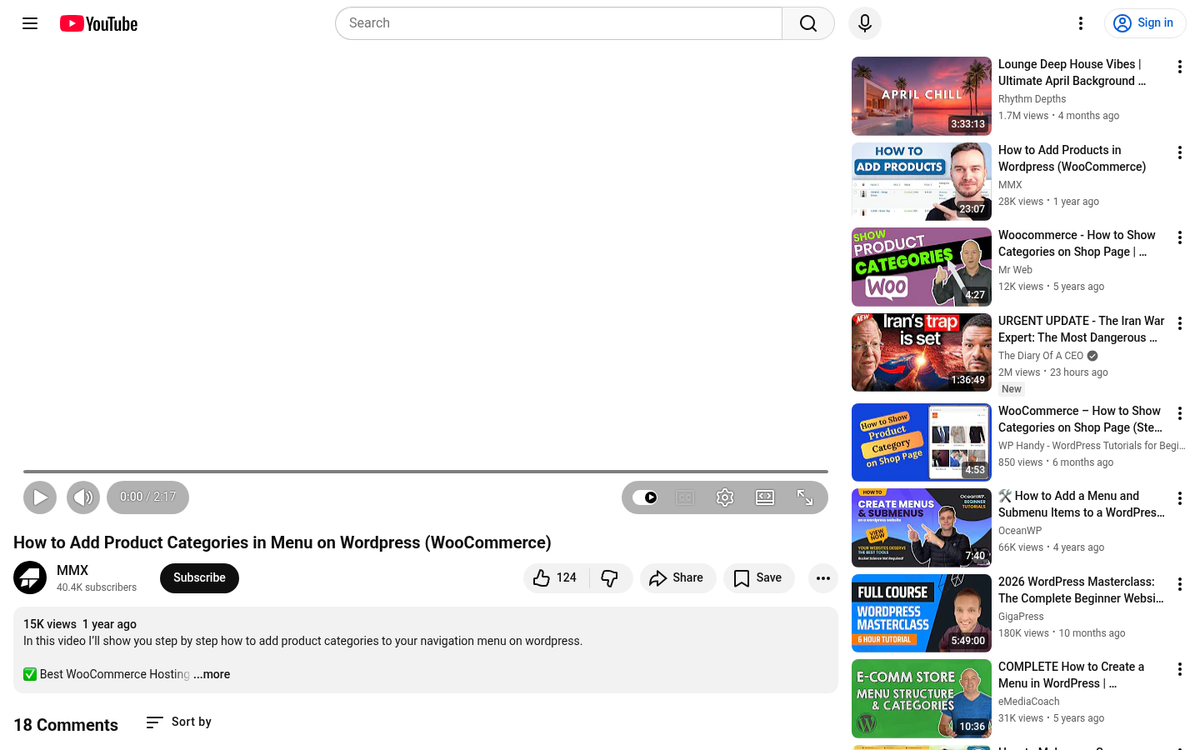Mute the video with speaker icon

pos(83,497)
